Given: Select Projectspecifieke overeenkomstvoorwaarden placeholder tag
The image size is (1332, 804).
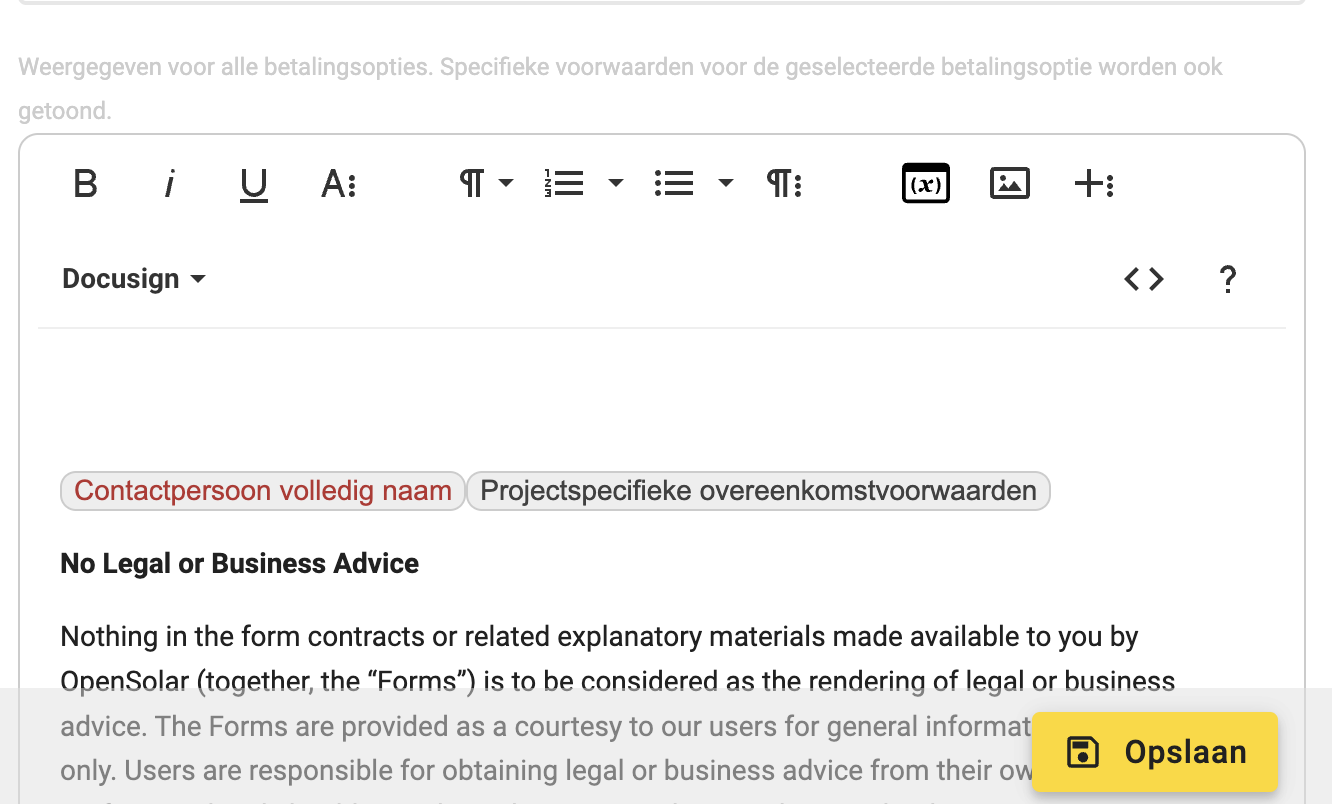Looking at the screenshot, I should (x=758, y=491).
